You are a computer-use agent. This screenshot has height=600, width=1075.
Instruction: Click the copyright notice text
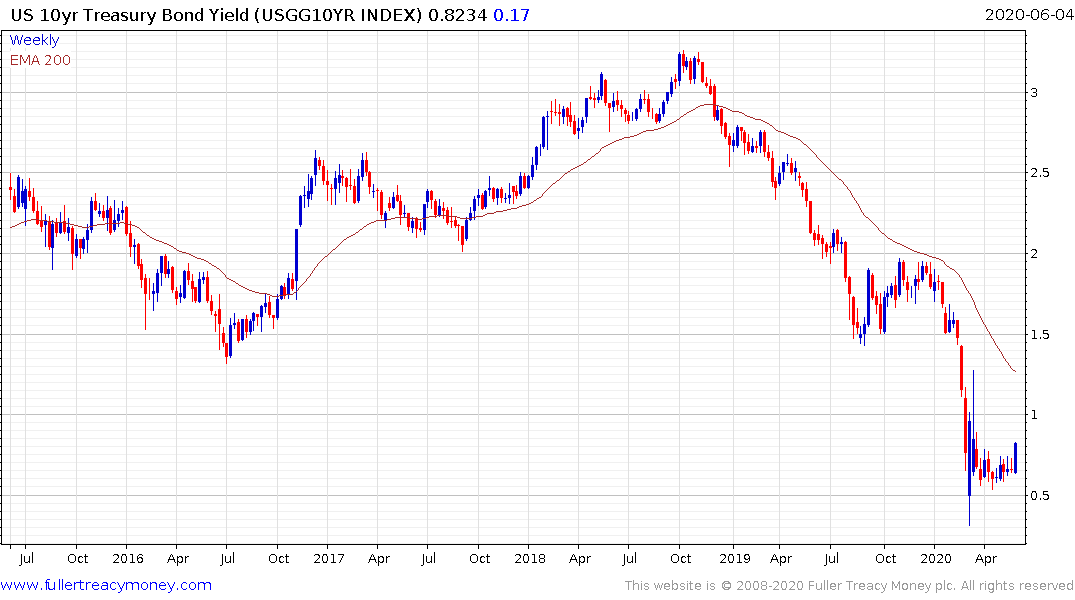pos(849,586)
